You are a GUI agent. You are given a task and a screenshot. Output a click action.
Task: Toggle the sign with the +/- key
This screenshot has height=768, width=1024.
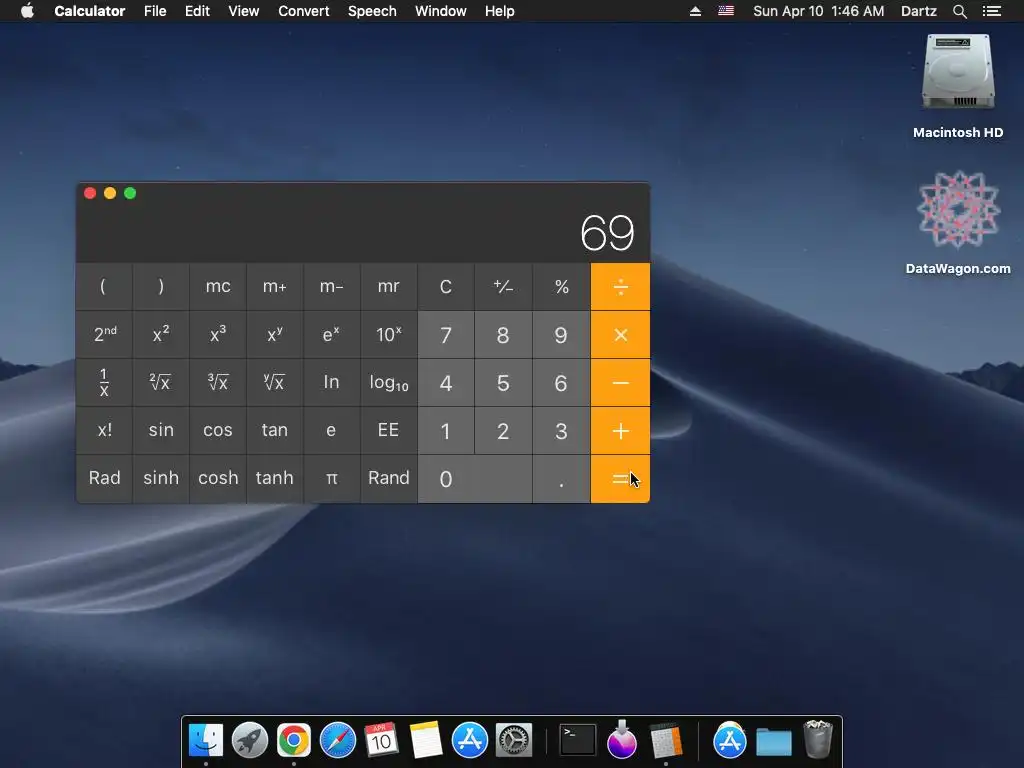click(503, 287)
